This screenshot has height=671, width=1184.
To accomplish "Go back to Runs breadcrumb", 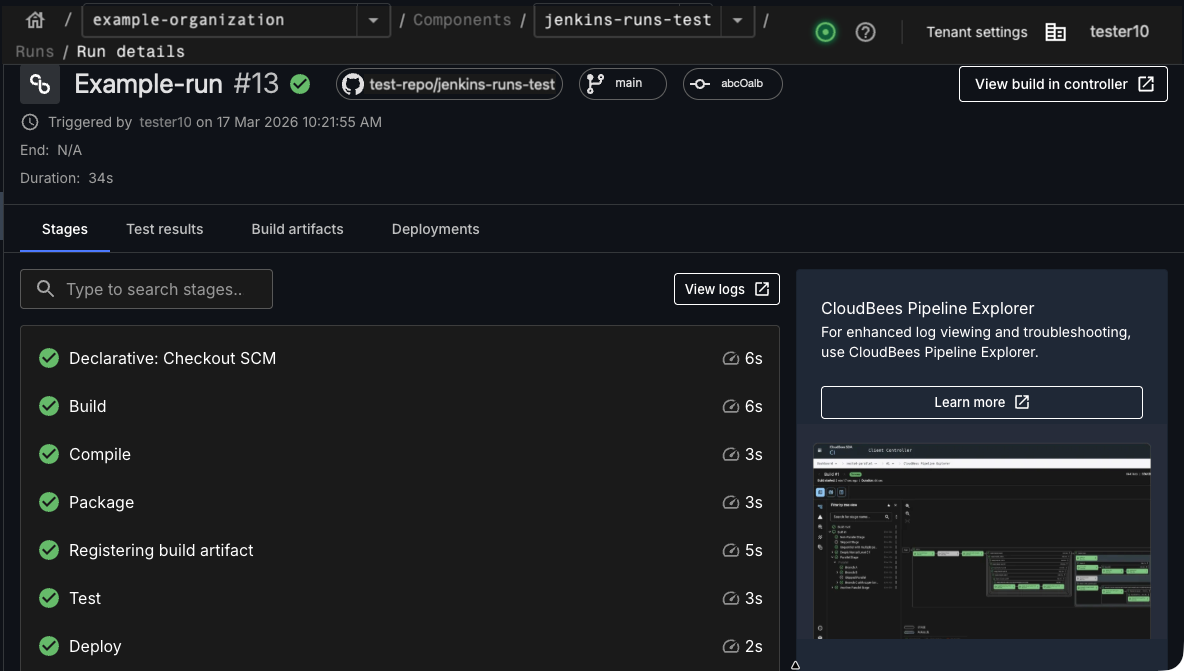I will (35, 51).
